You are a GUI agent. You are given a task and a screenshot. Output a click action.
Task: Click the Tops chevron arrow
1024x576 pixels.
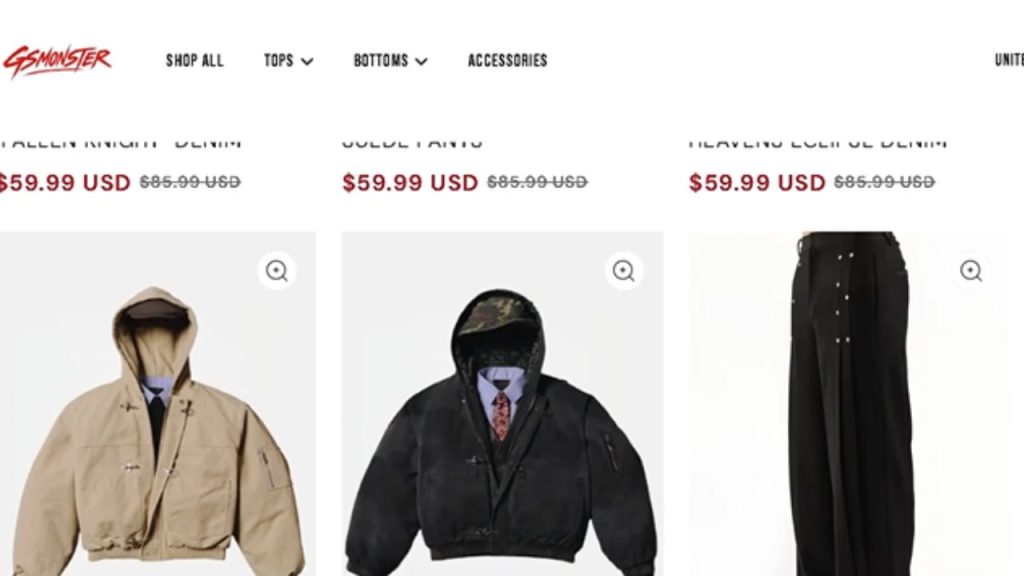[x=307, y=61]
